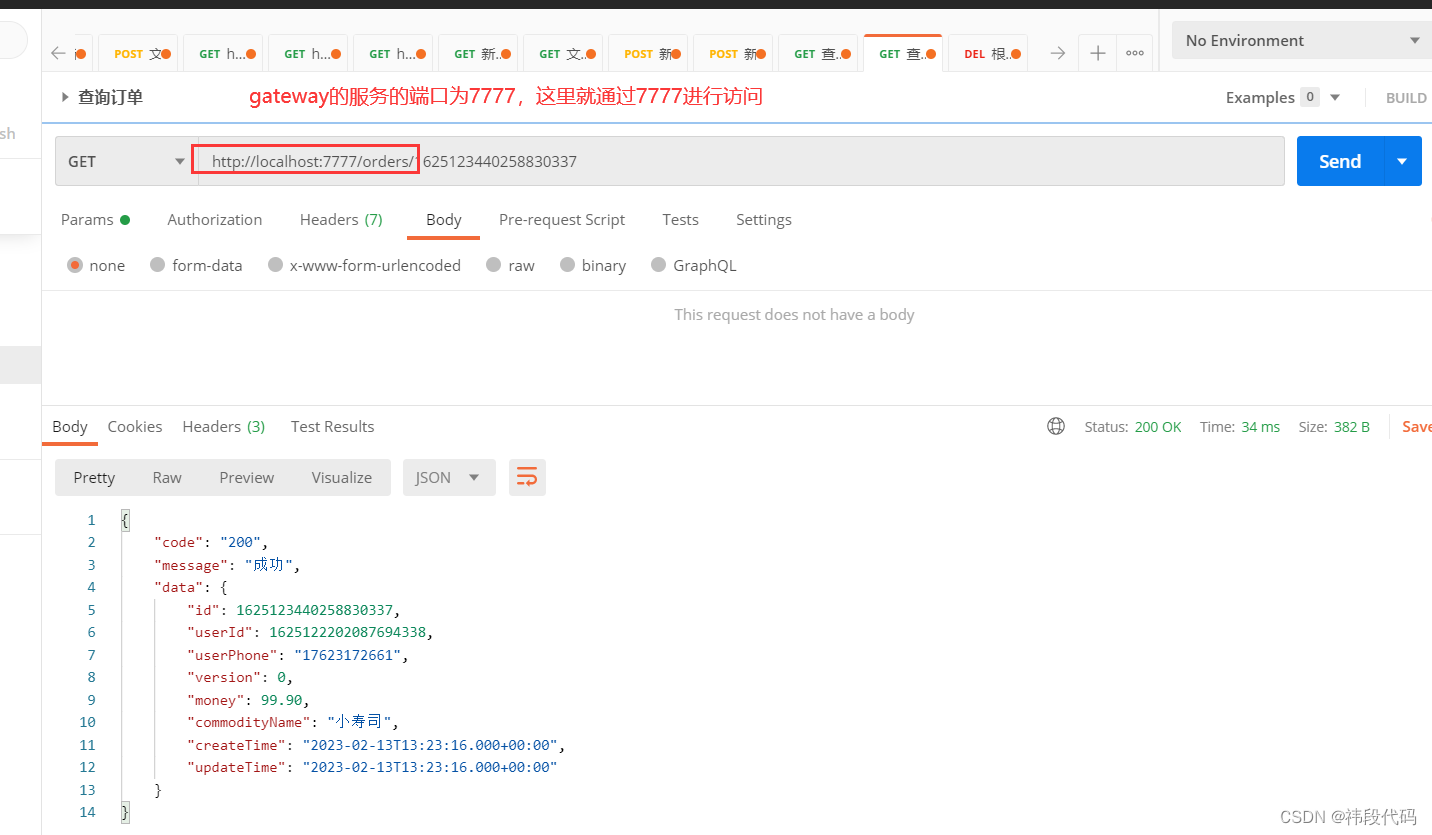Expand the 查询订单 request description
This screenshot has width=1432, height=835.
[x=65, y=97]
